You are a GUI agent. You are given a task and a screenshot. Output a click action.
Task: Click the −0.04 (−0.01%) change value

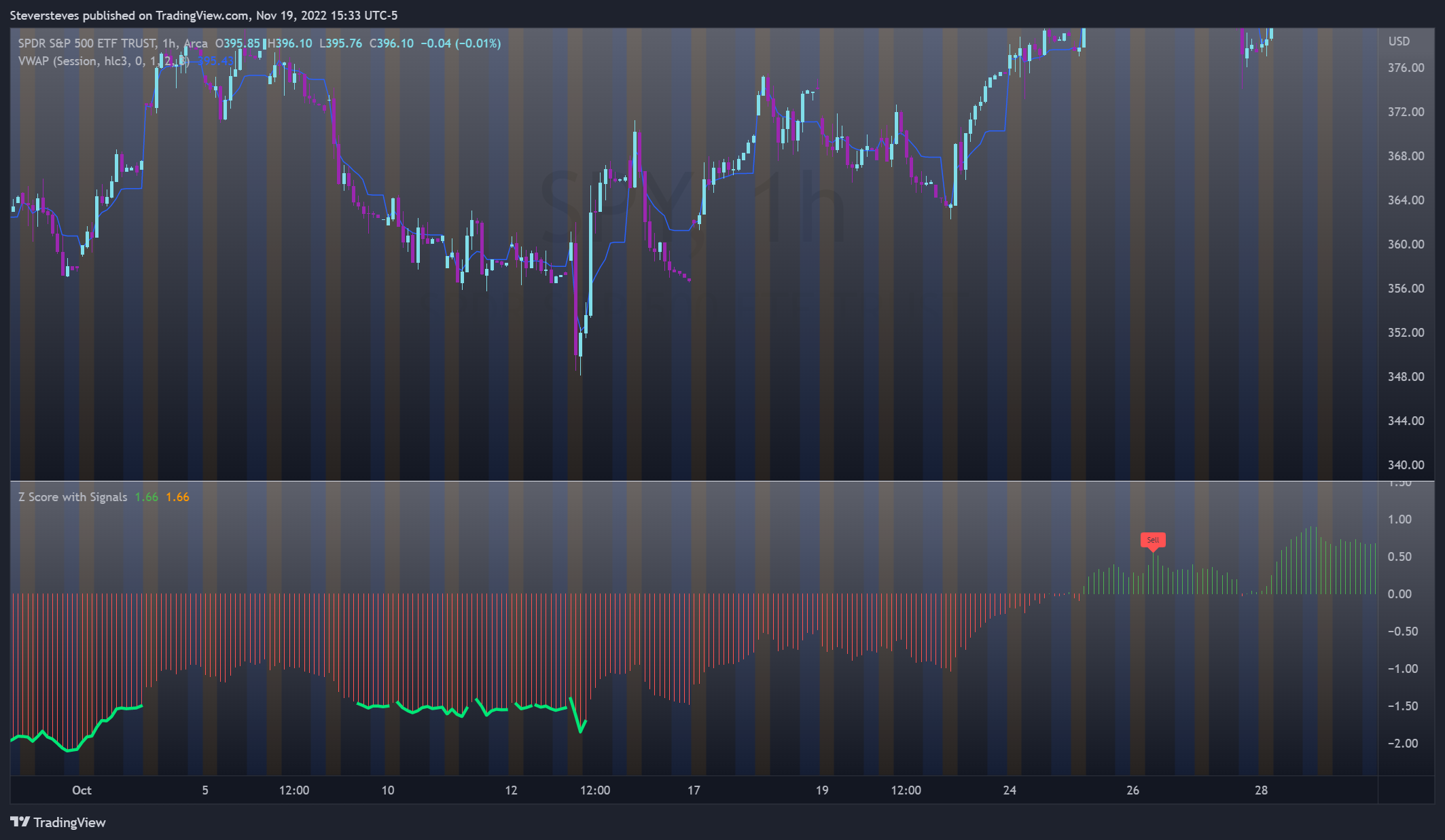(461, 43)
